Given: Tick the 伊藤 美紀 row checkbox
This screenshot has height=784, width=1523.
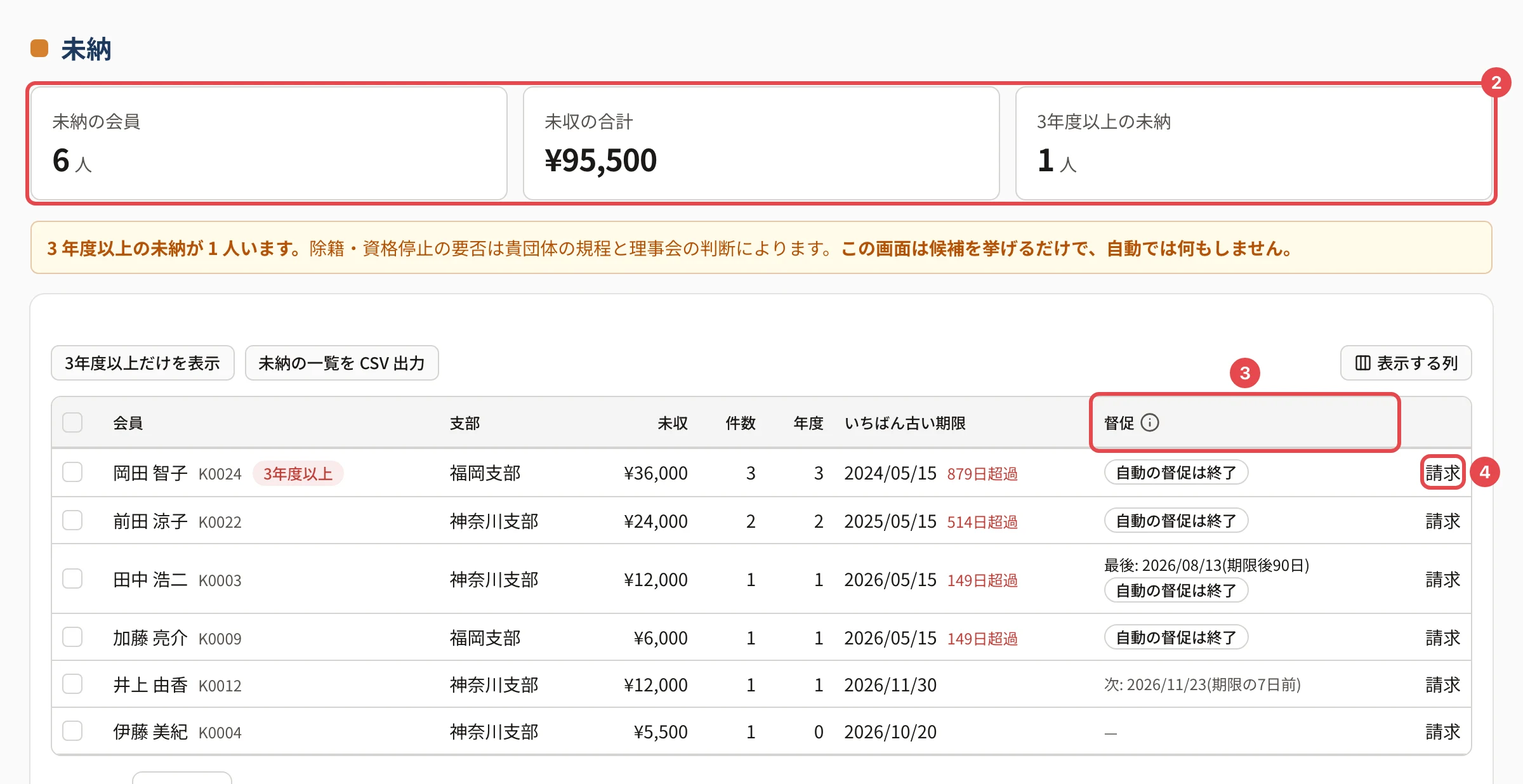Looking at the screenshot, I should (x=72, y=731).
